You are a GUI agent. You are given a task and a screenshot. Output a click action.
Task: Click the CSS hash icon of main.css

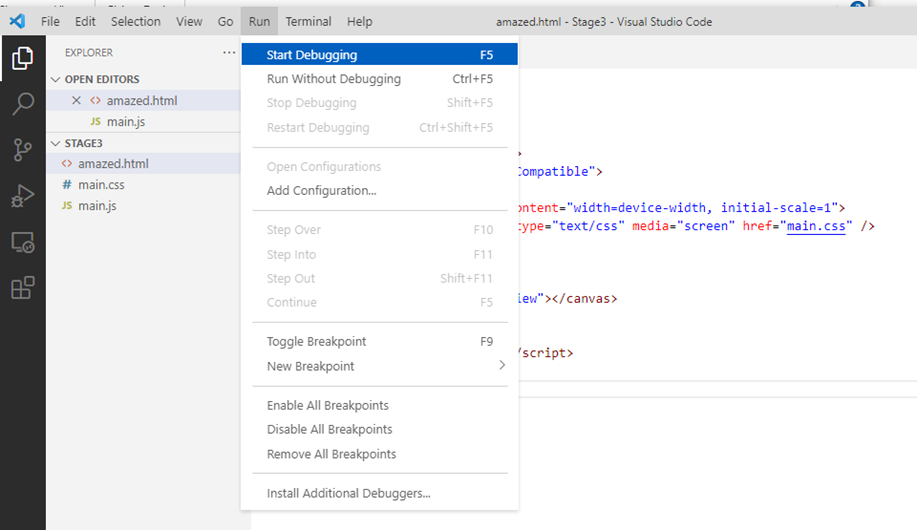point(67,185)
